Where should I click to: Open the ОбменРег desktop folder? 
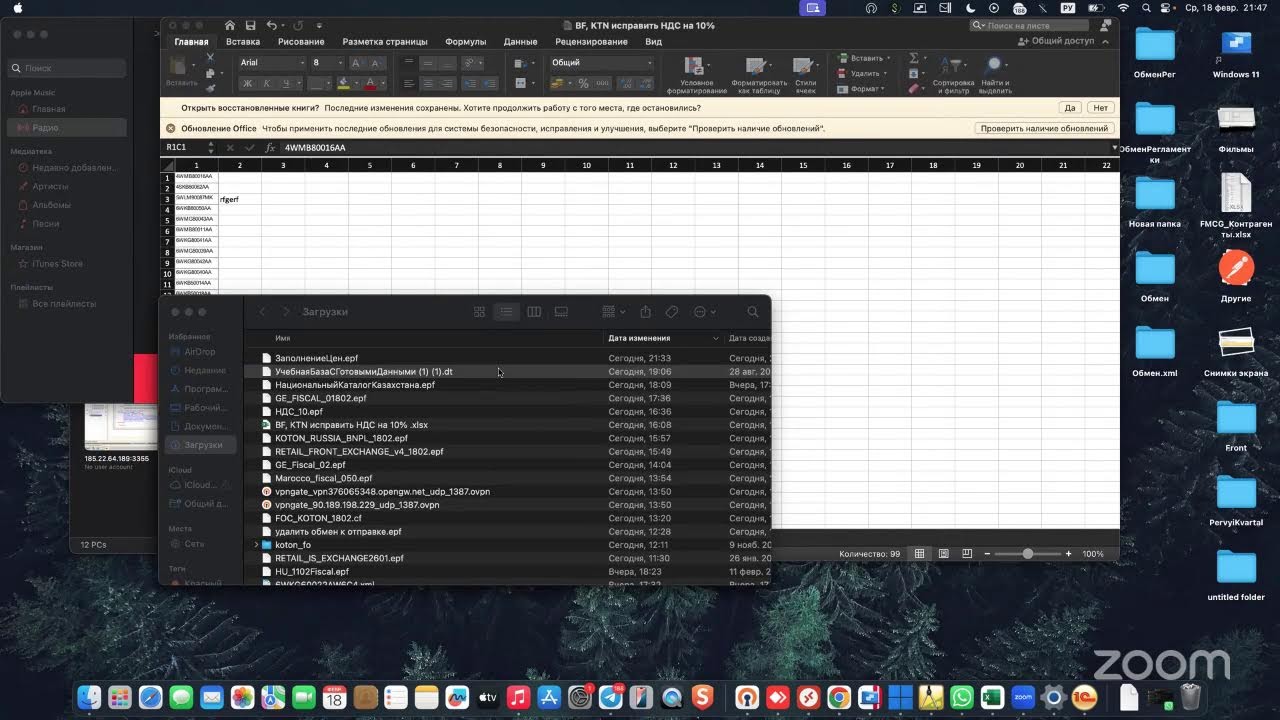(x=1155, y=53)
